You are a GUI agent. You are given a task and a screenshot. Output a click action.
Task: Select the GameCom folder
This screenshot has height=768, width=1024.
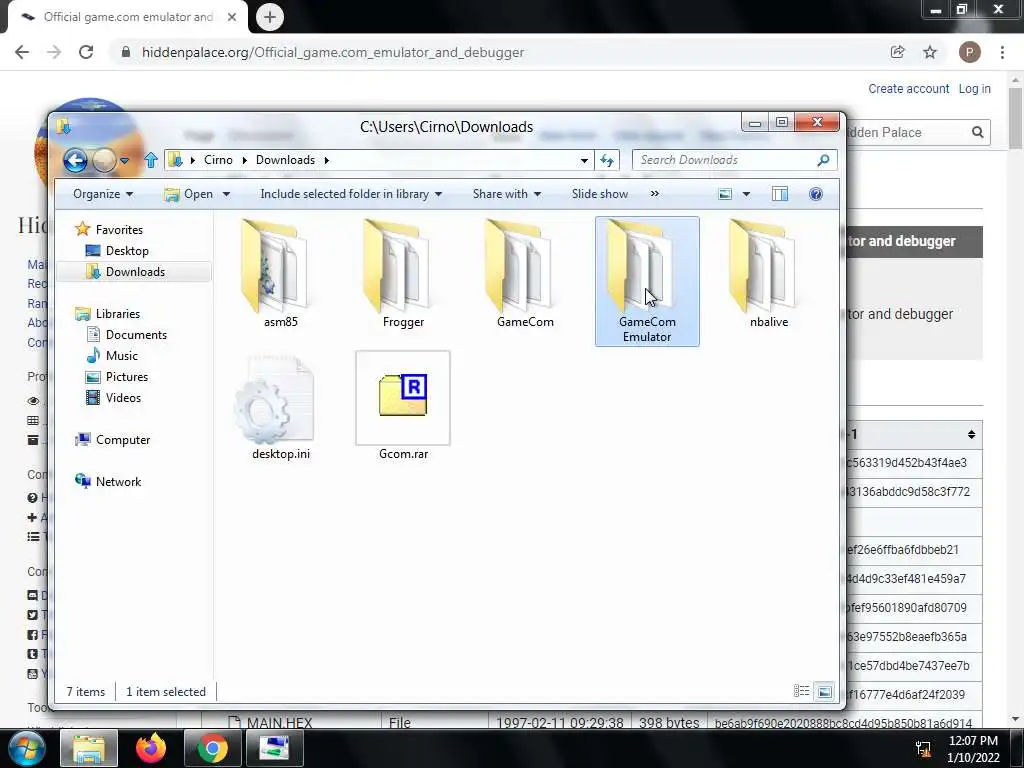click(525, 273)
